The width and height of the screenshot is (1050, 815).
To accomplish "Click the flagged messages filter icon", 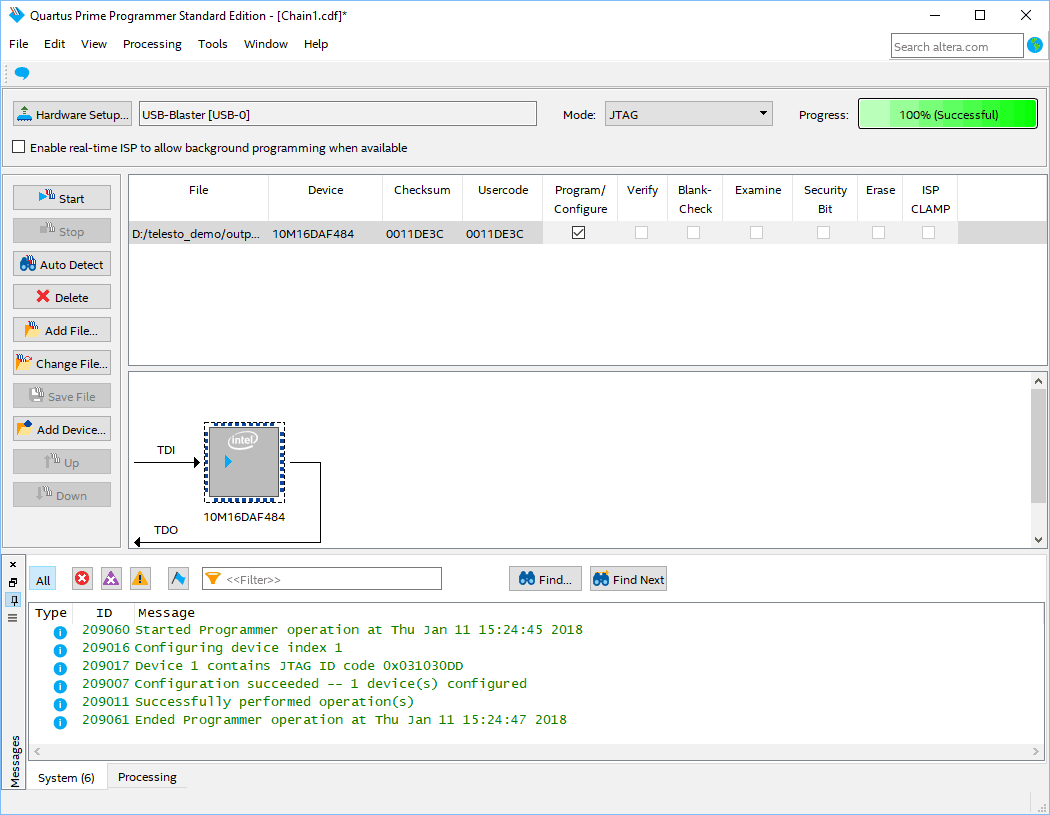I will pos(178,578).
